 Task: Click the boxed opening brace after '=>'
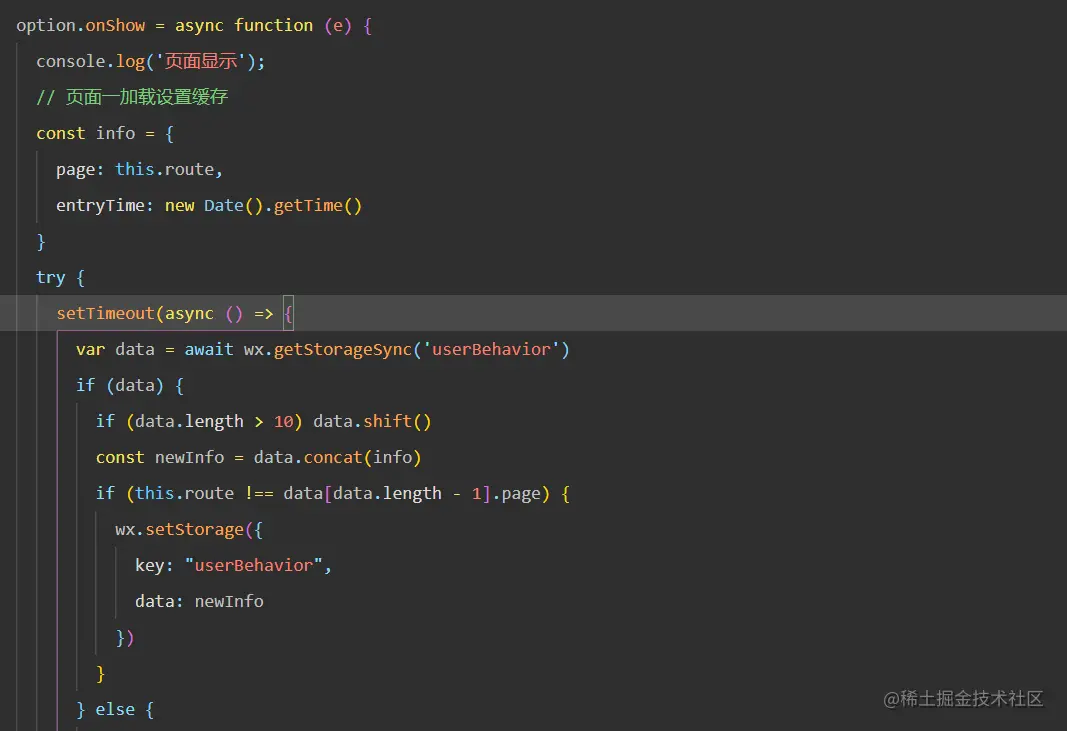289,314
